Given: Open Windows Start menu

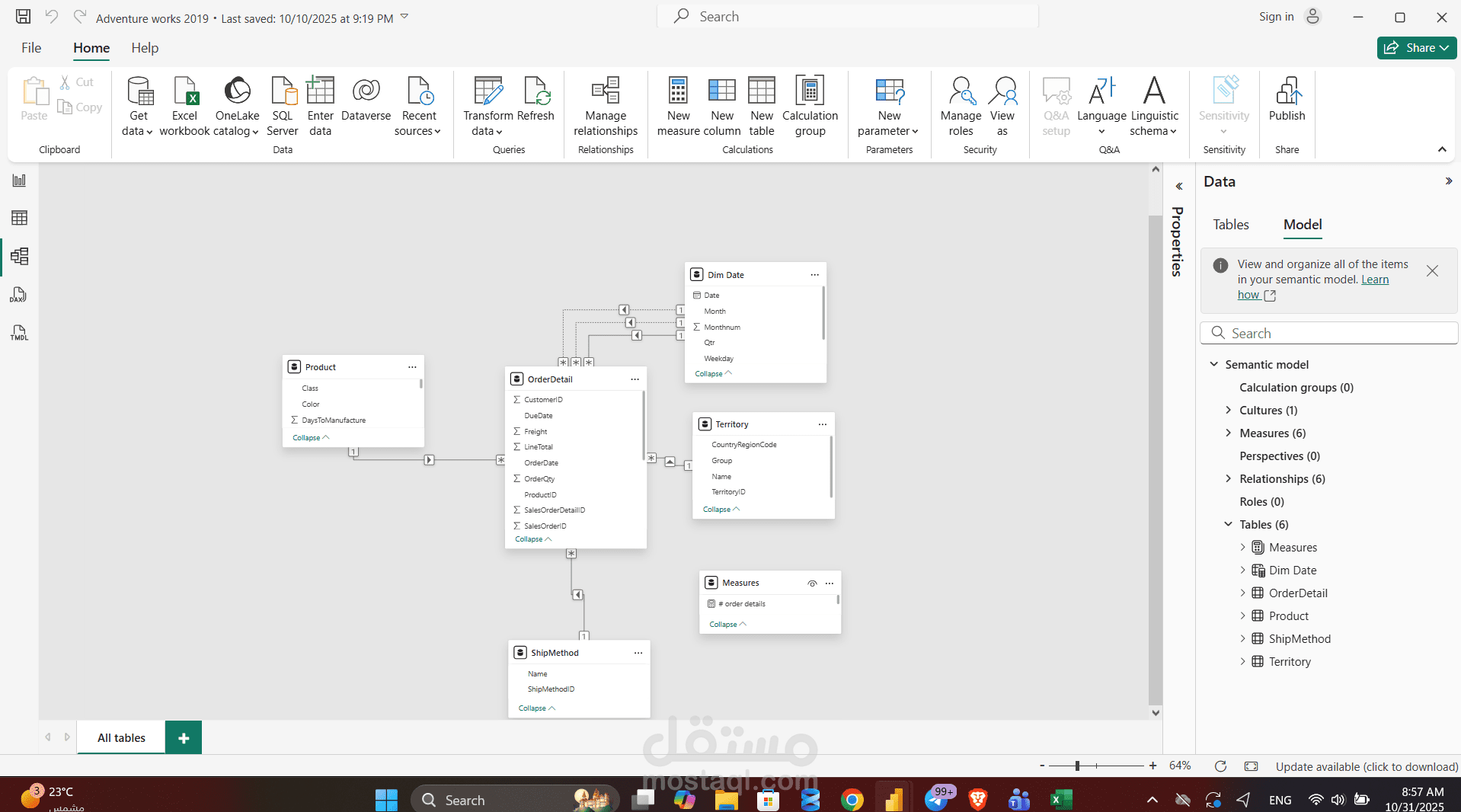Looking at the screenshot, I should pyautogui.click(x=386, y=800).
